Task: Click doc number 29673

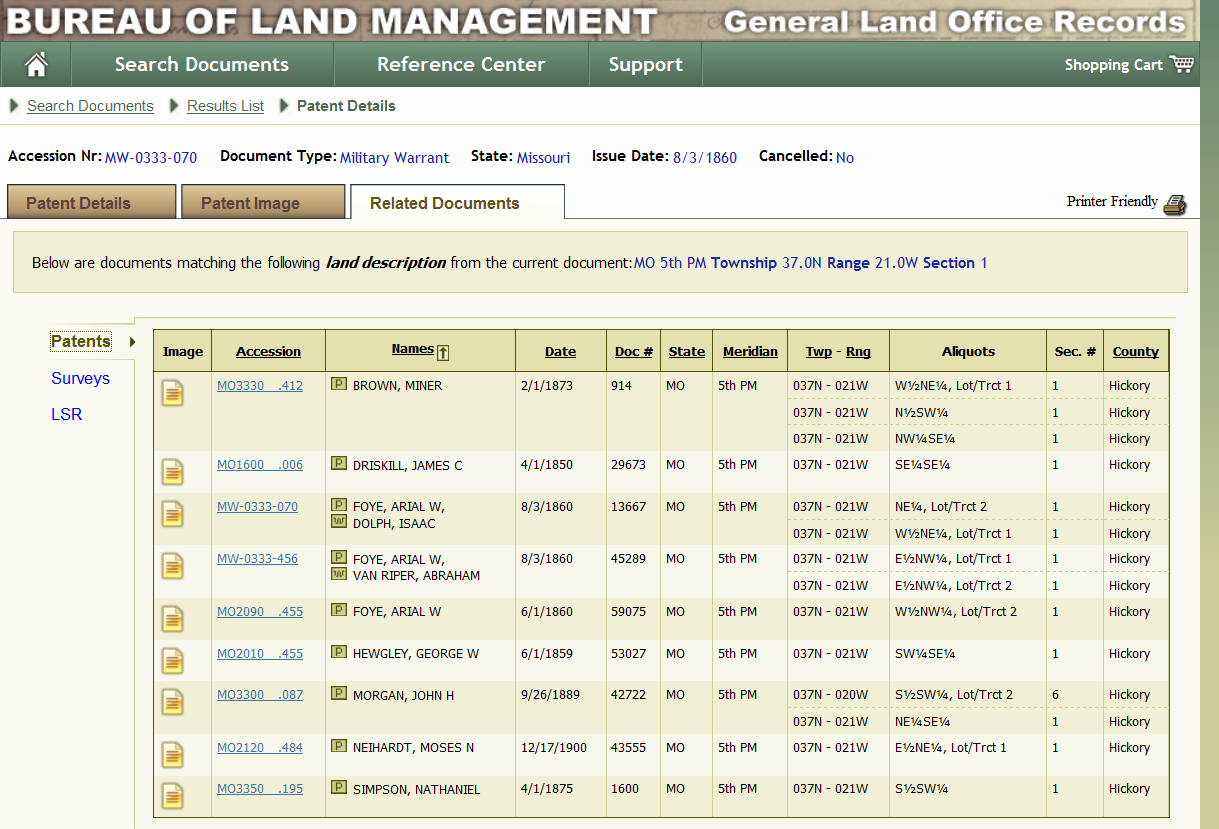Action: [x=629, y=465]
